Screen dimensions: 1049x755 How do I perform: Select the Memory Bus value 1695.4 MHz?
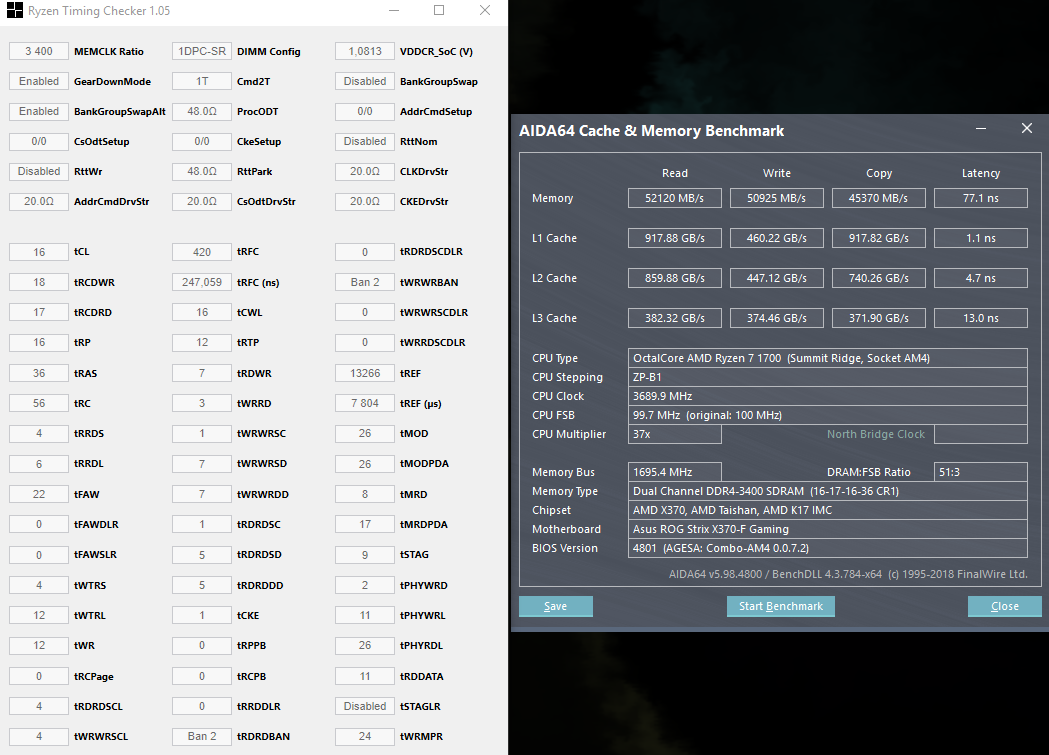click(x=674, y=472)
